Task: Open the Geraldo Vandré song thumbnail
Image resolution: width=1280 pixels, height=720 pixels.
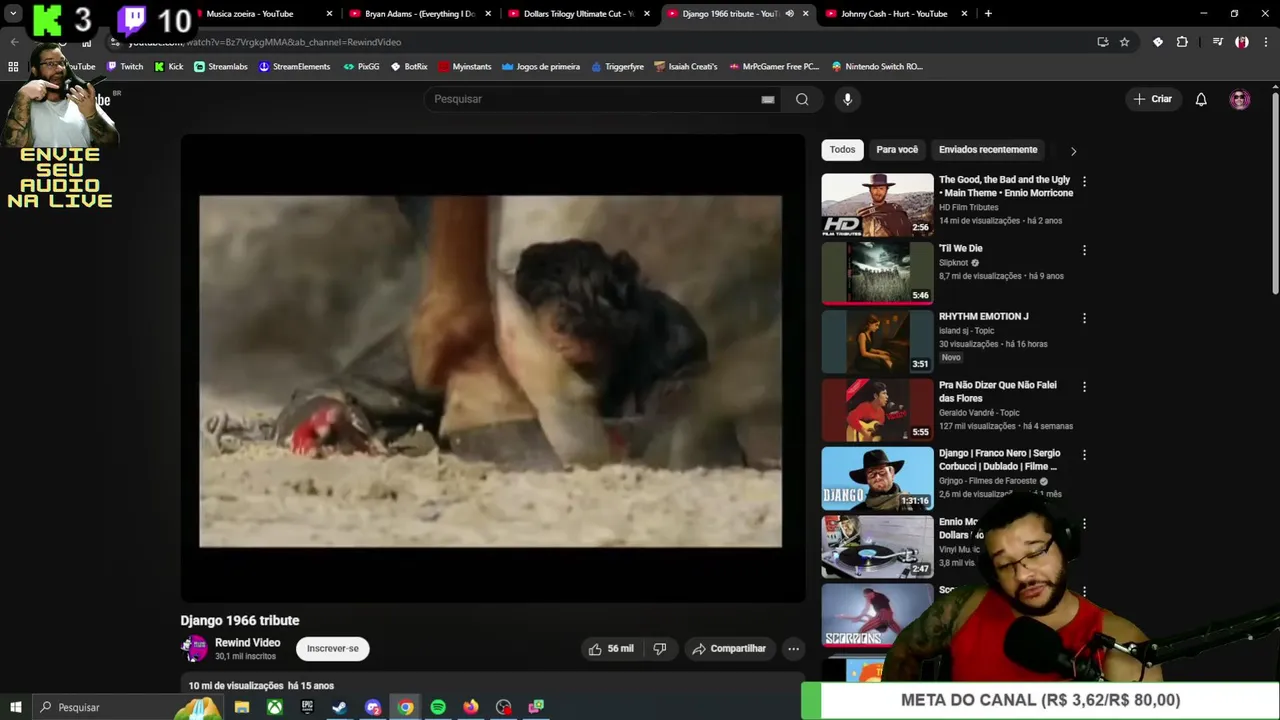Action: (x=877, y=410)
